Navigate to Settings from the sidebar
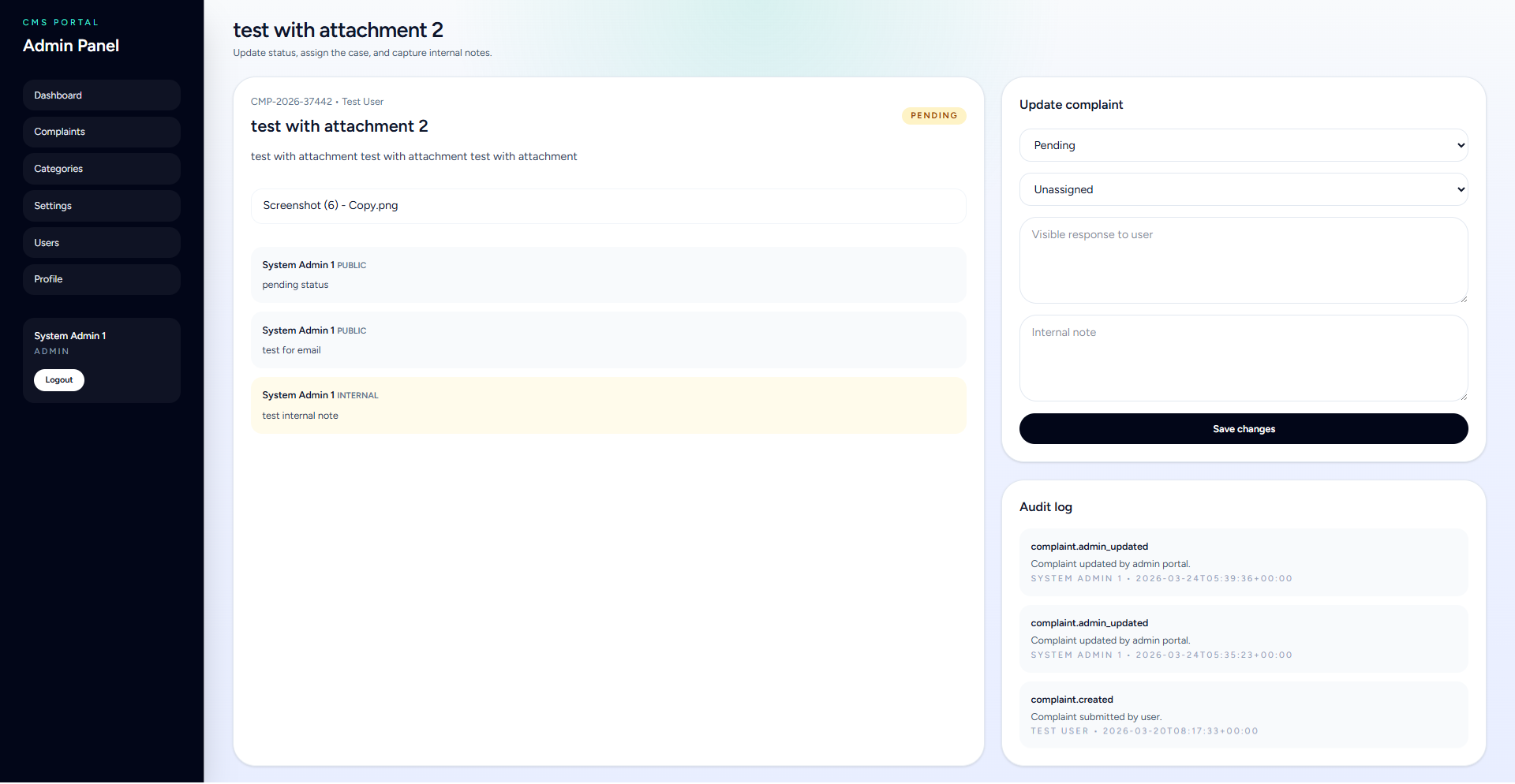Screen dimensions: 1515x784 [x=101, y=206]
